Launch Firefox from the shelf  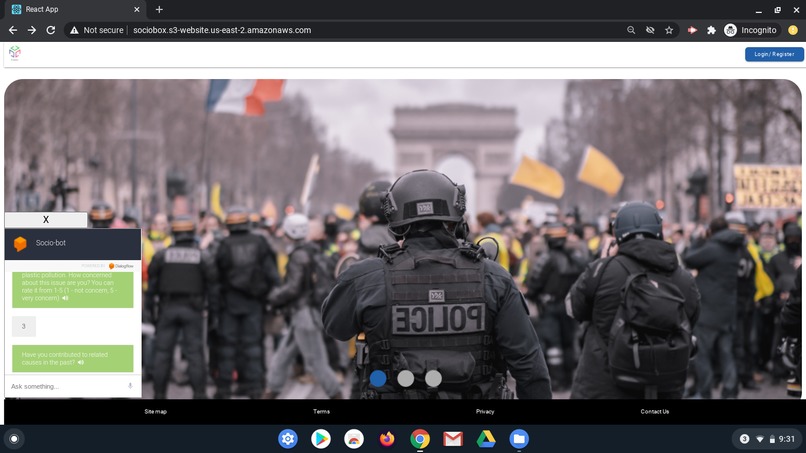tap(387, 439)
